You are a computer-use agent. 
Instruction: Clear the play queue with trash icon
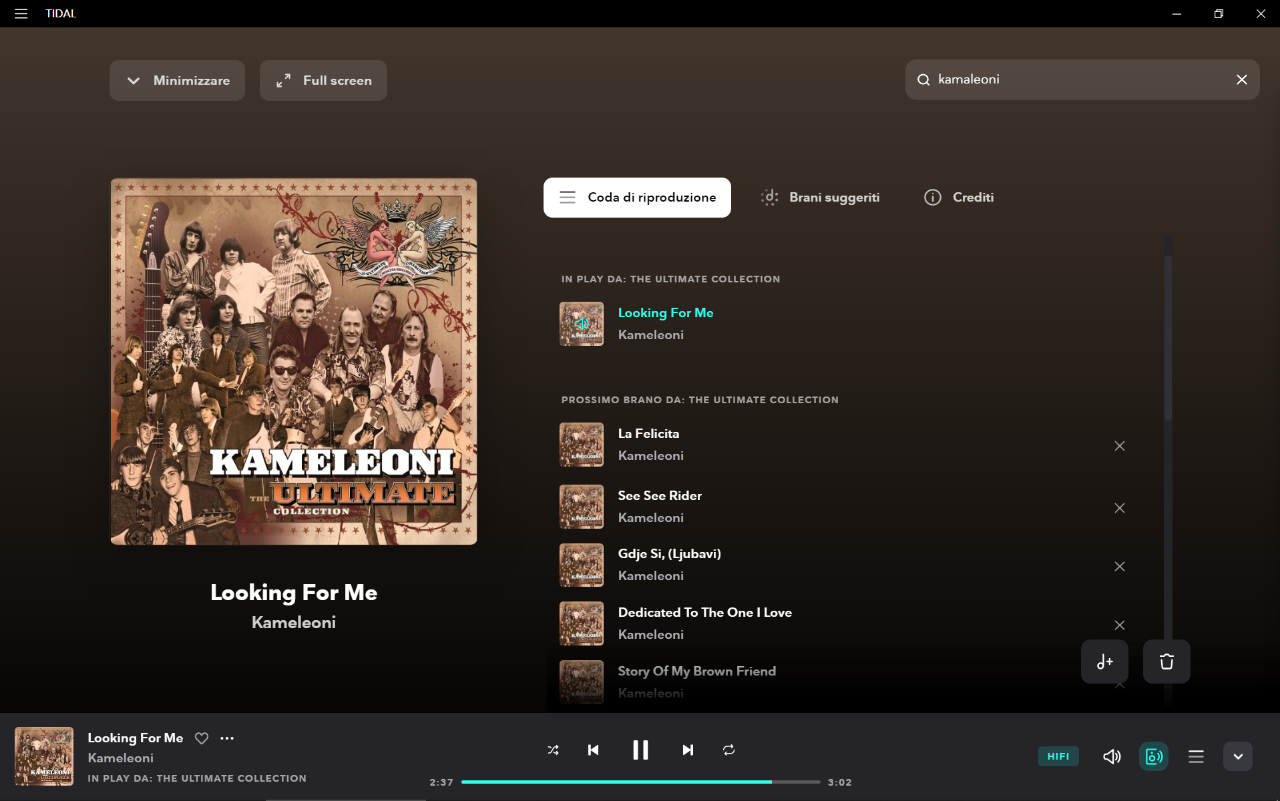pos(1167,662)
